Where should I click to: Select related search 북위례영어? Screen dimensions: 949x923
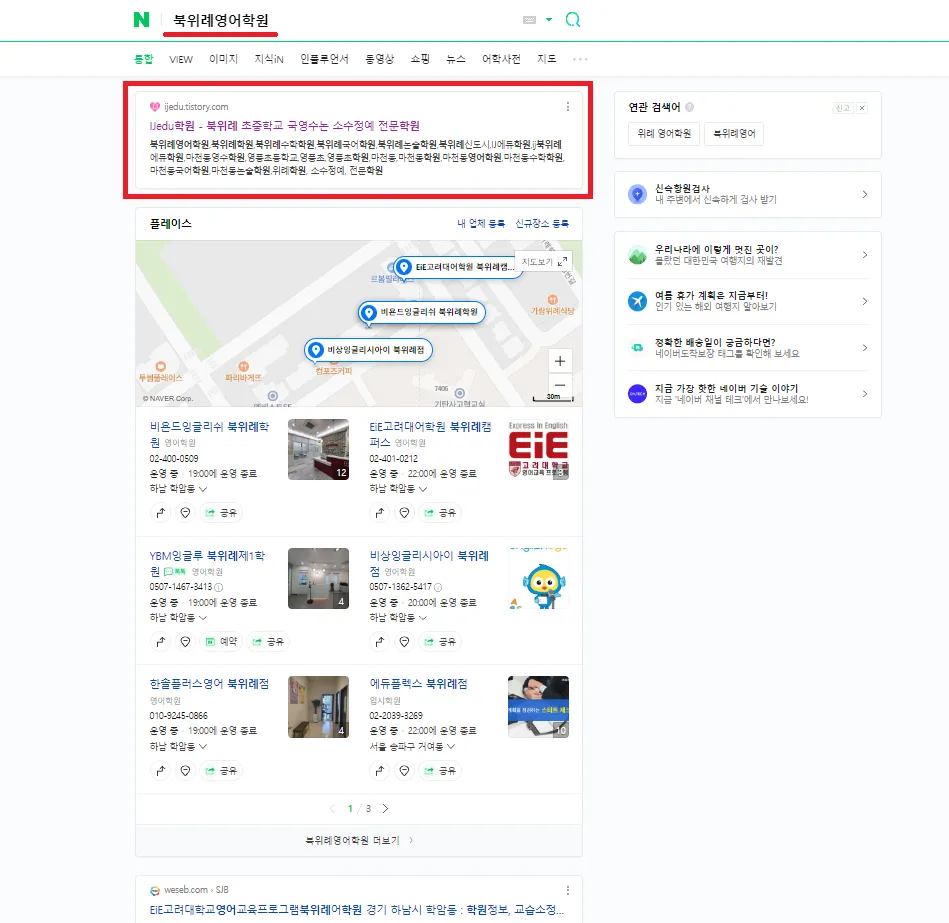tap(734, 134)
